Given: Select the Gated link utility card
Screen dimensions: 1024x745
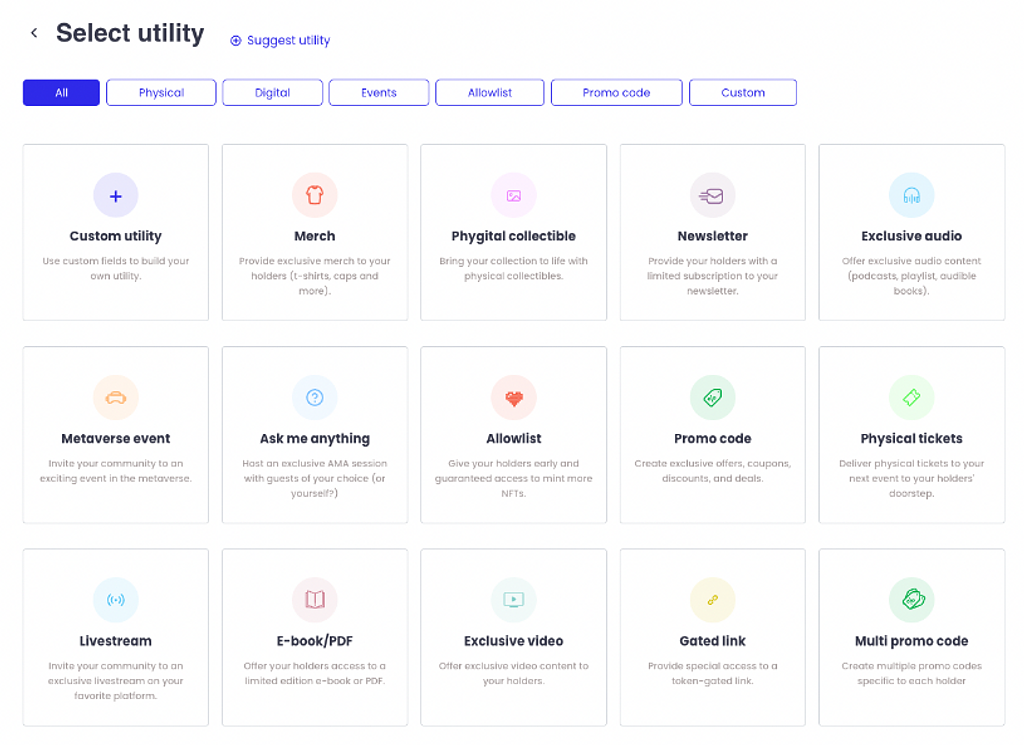Looking at the screenshot, I should tap(712, 637).
